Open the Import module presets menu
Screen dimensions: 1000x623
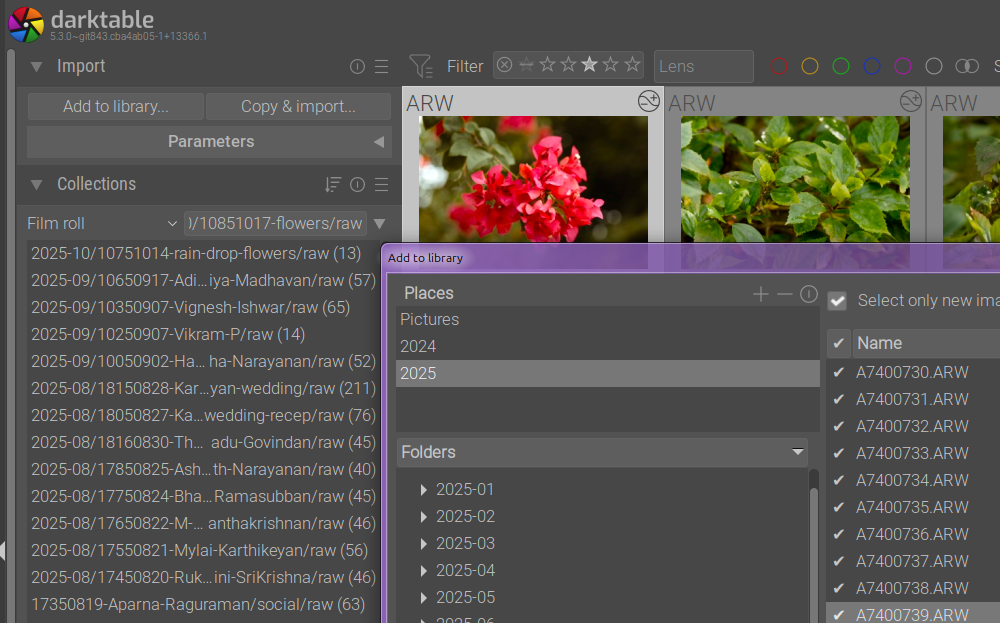[x=381, y=67]
